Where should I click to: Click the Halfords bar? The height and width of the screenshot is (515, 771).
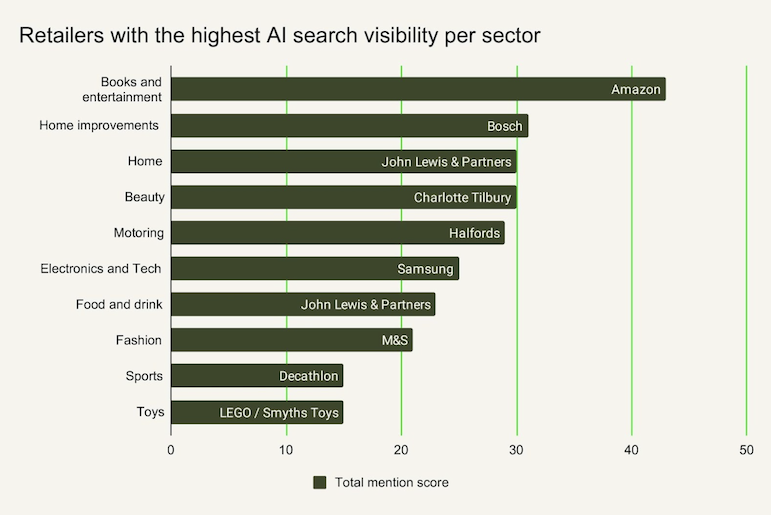pyautogui.click(x=337, y=233)
